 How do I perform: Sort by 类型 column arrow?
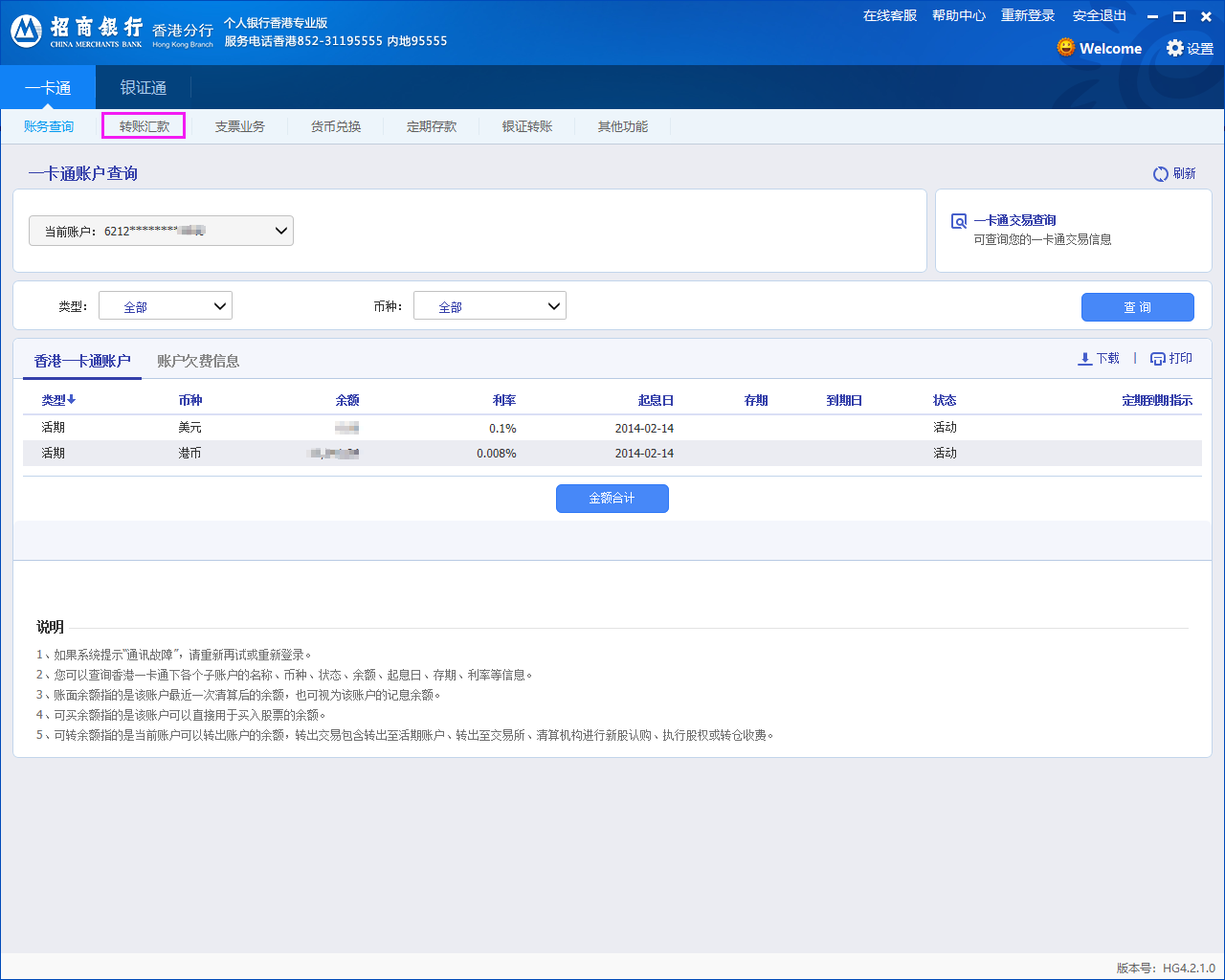coord(72,399)
